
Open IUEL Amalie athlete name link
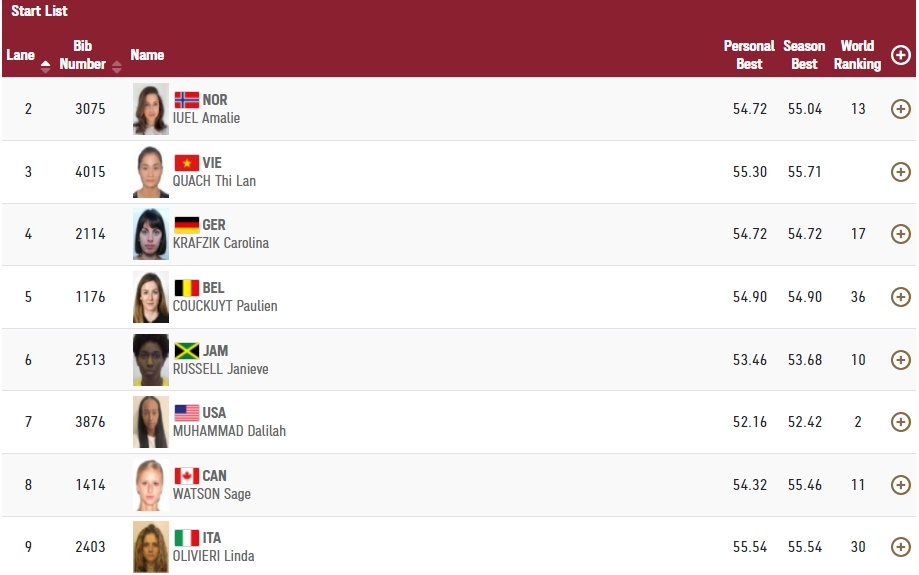(206, 118)
